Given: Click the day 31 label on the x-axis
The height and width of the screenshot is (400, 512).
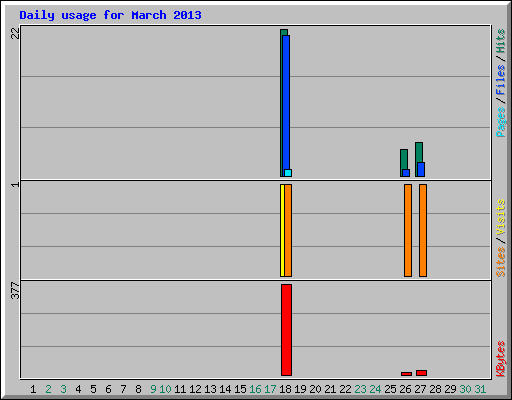Looking at the screenshot, I should [x=480, y=389].
